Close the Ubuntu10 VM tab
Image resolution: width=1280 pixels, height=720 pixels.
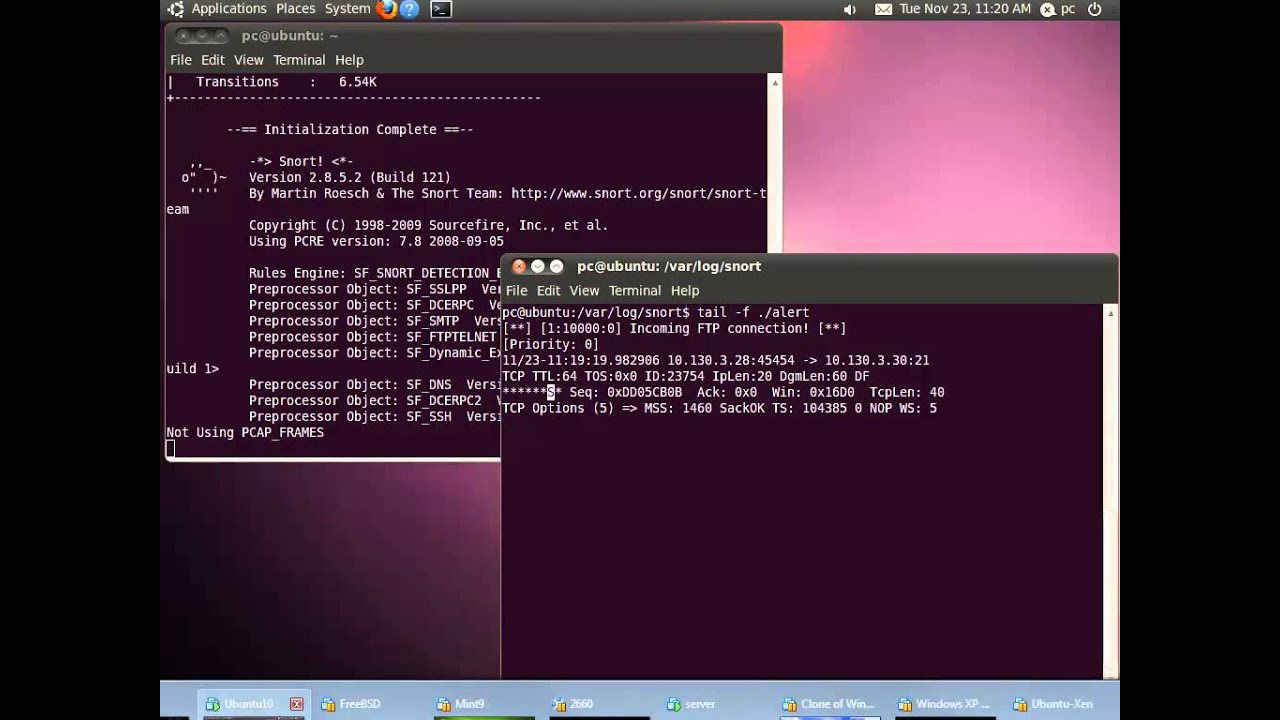click(296, 704)
